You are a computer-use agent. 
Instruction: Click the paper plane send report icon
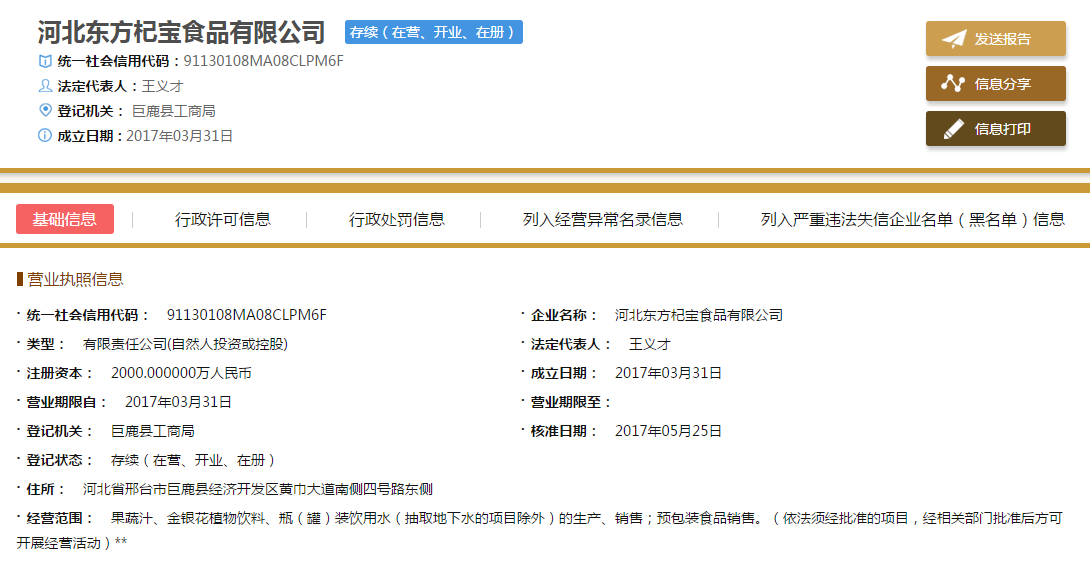[x=954, y=39]
